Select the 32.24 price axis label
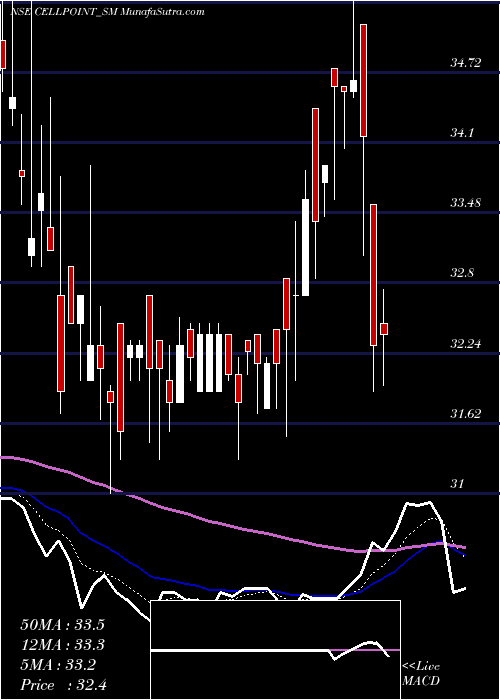The height and width of the screenshot is (700, 500). 466,344
